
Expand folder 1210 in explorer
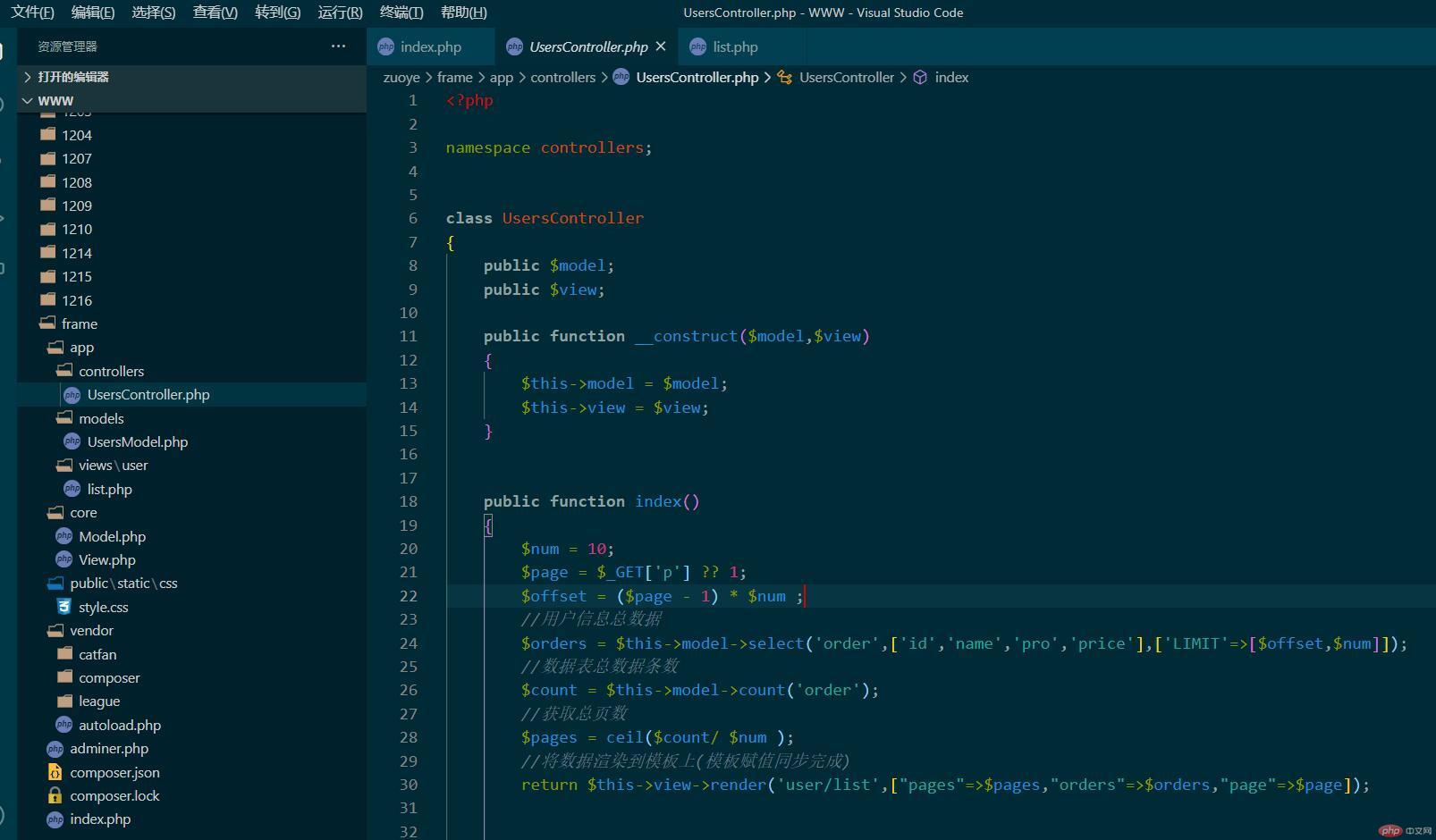point(191,229)
